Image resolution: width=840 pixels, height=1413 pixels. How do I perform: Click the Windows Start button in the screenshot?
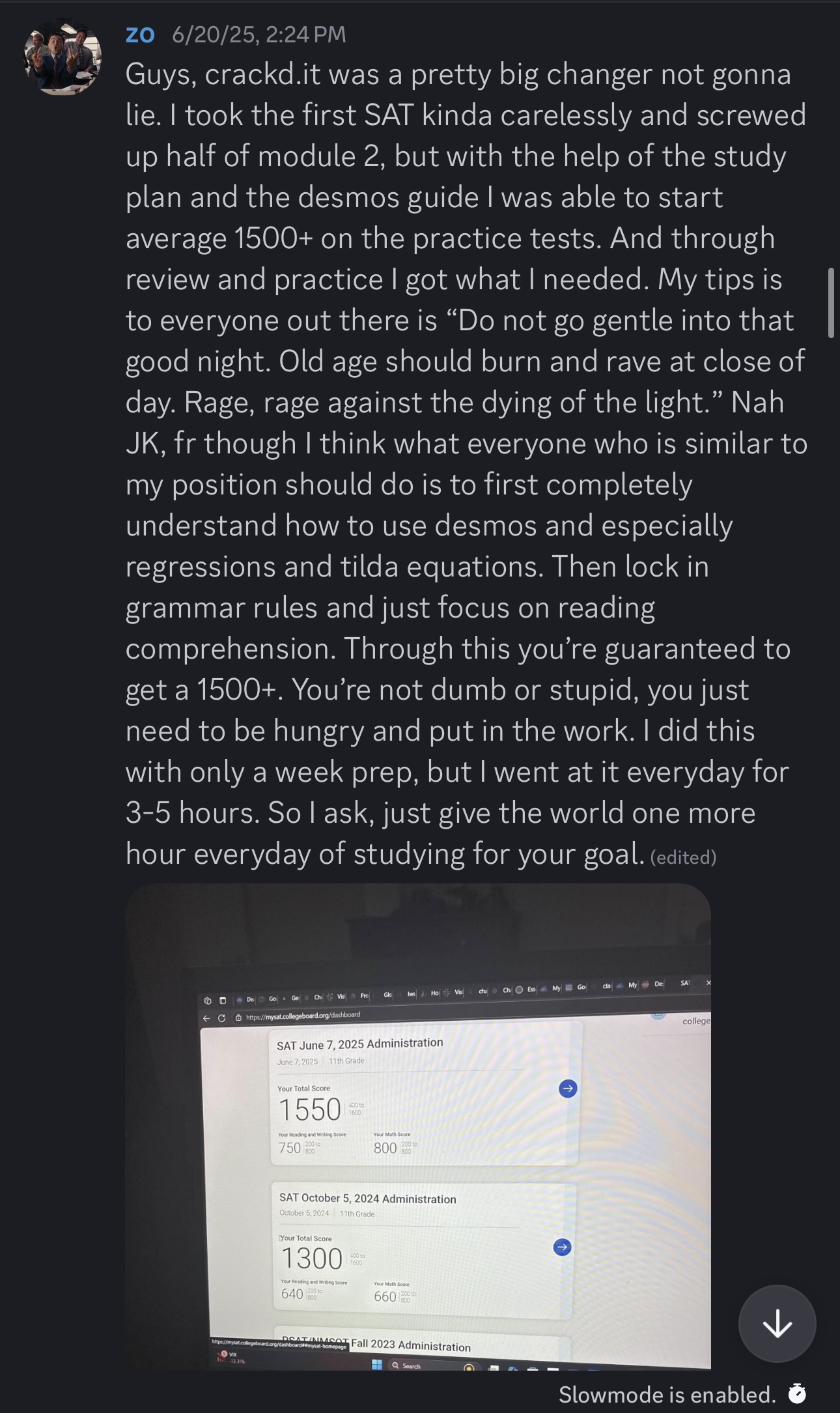(x=376, y=1364)
